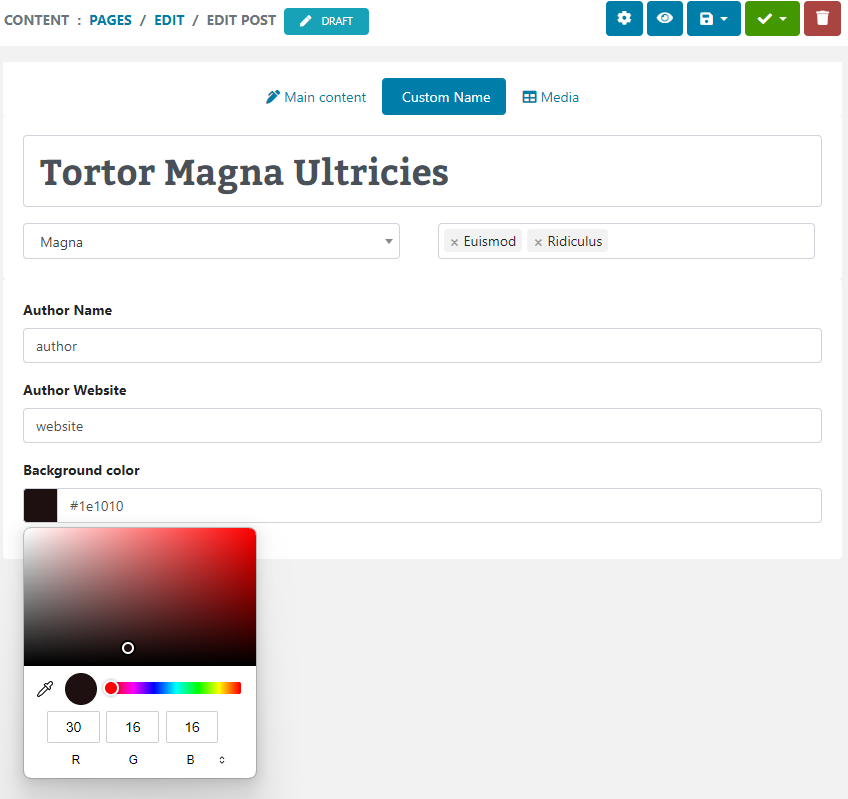Switch to the Media tab
The width and height of the screenshot is (848, 799).
coord(550,96)
